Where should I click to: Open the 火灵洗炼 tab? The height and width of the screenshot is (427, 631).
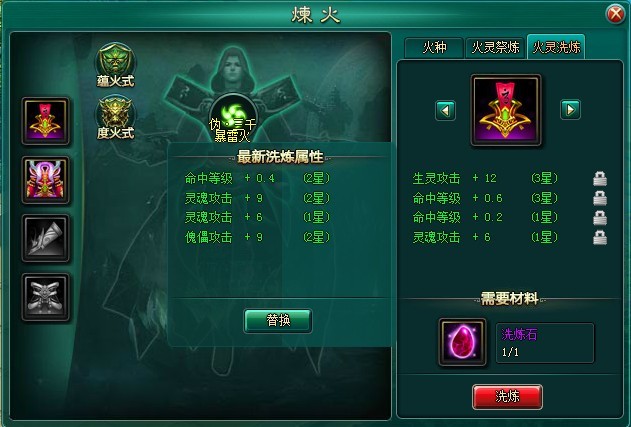556,47
